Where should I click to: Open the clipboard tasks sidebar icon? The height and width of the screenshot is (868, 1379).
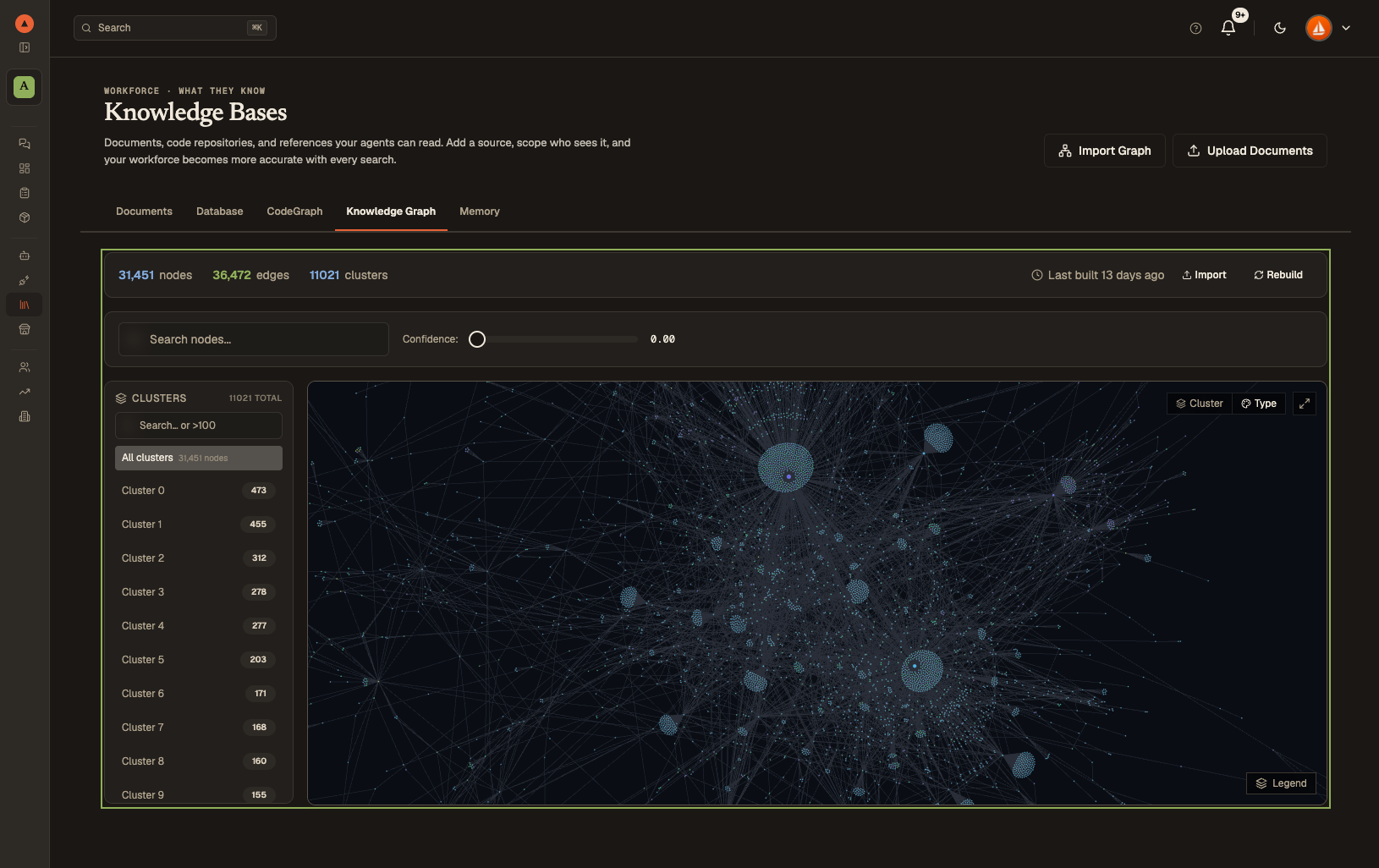25,193
